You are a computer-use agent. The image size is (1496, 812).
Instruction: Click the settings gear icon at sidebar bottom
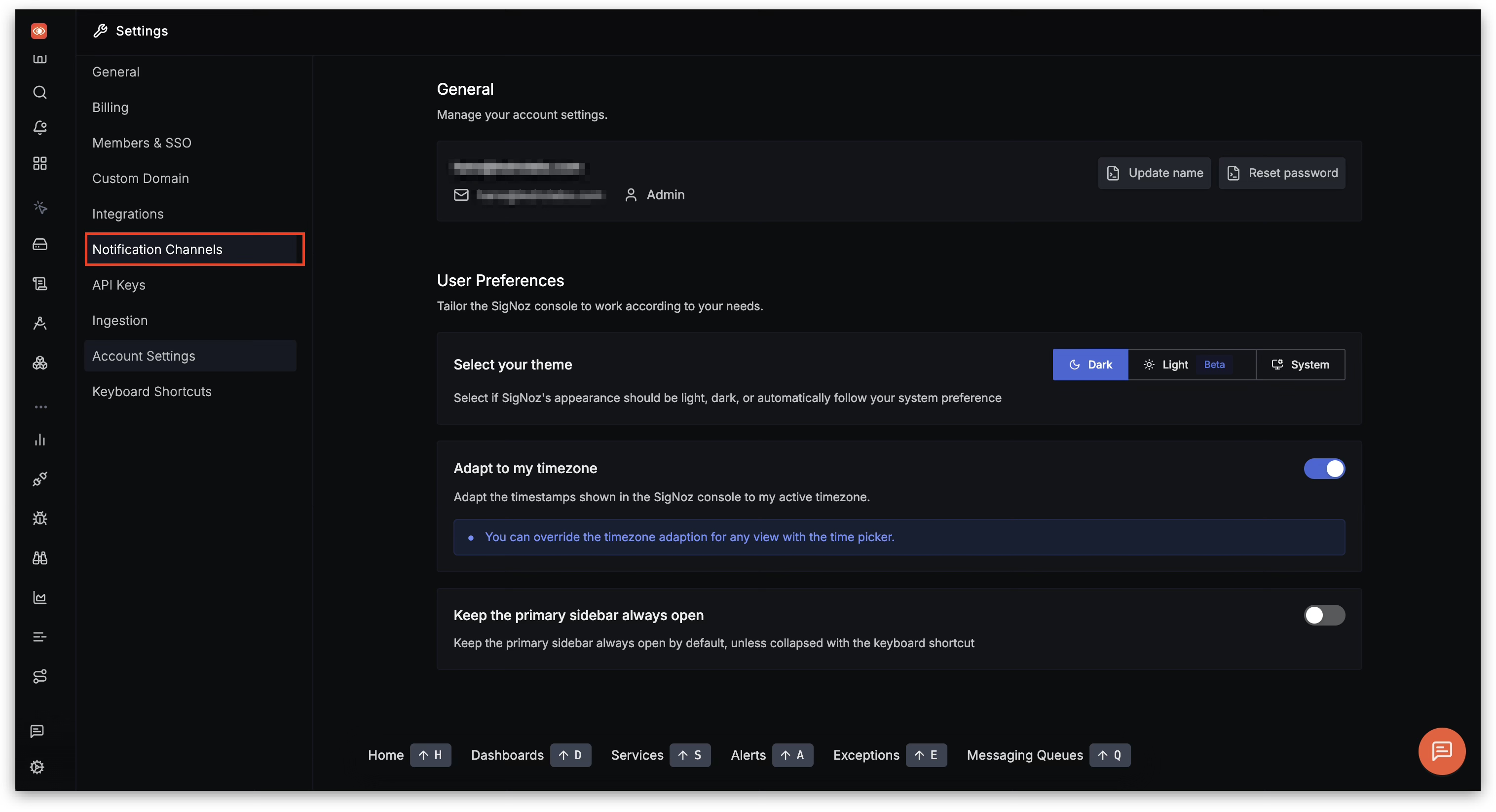coord(37,767)
